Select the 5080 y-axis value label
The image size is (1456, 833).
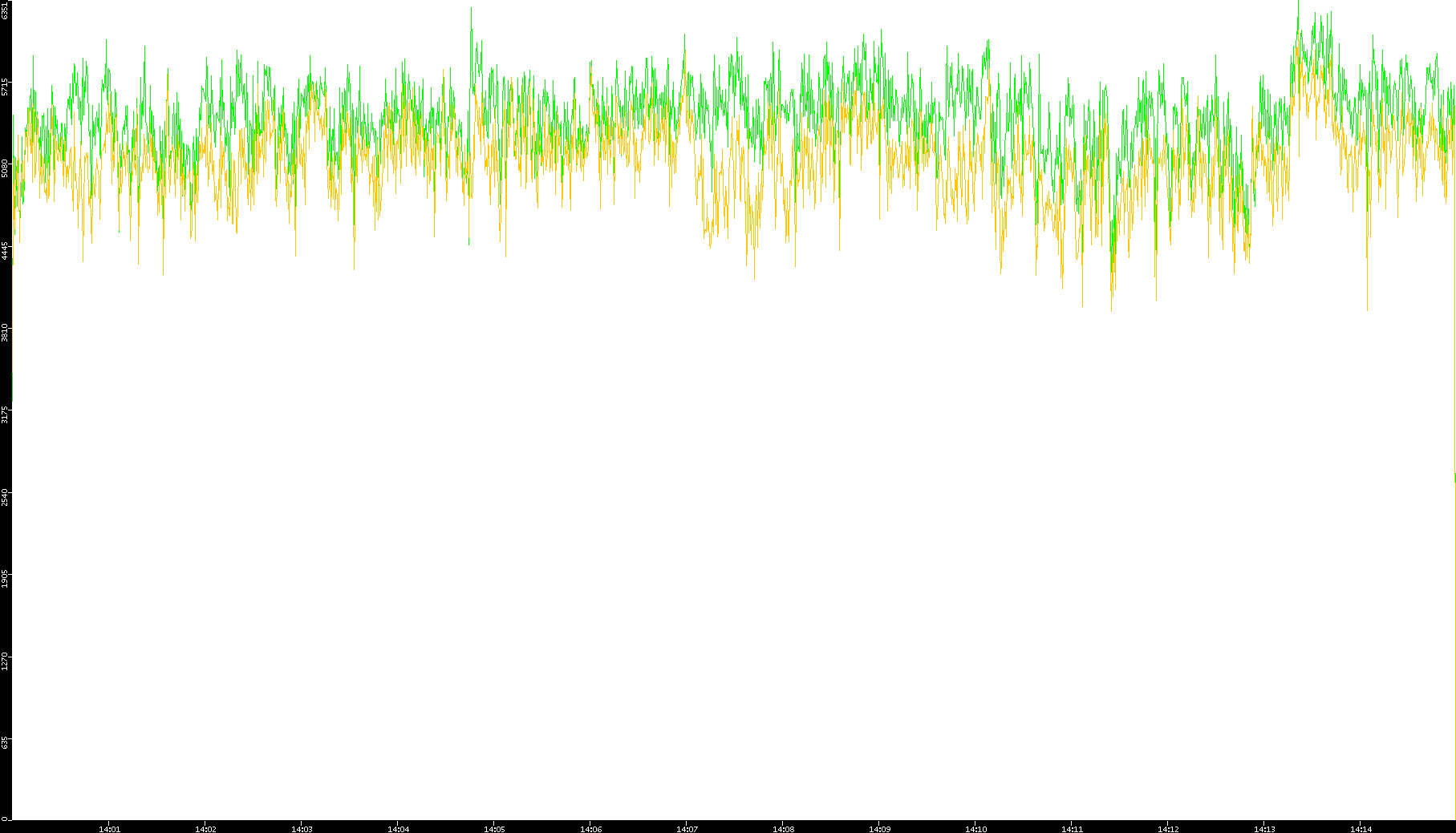5,169
